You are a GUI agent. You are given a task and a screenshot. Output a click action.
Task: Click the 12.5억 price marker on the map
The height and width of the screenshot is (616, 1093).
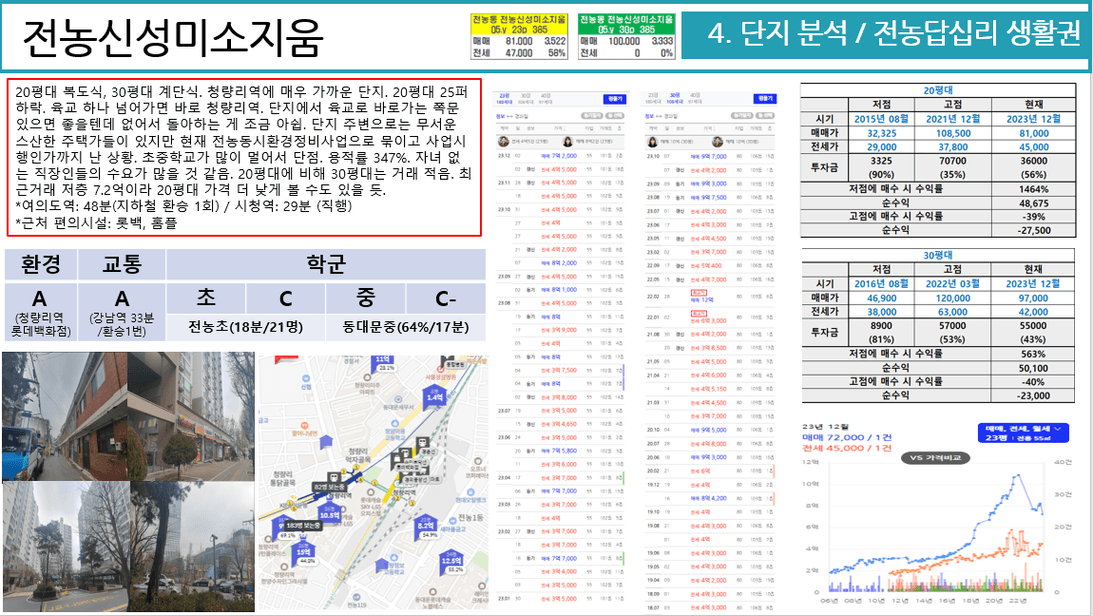[451, 560]
